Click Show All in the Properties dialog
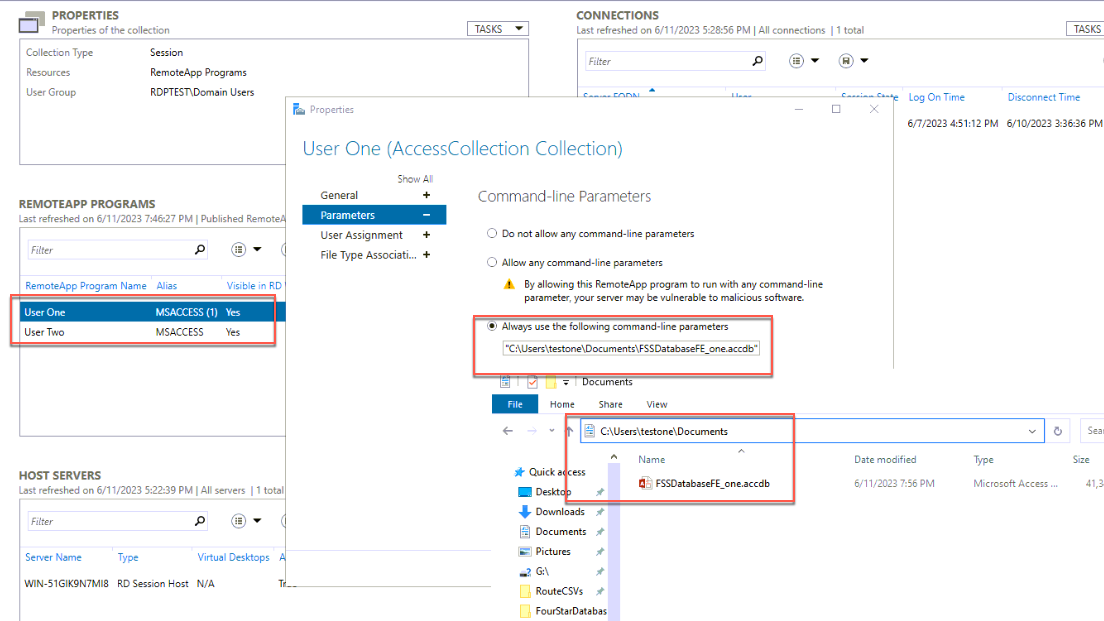Image resolution: width=1104 pixels, height=621 pixels. pyautogui.click(x=415, y=178)
